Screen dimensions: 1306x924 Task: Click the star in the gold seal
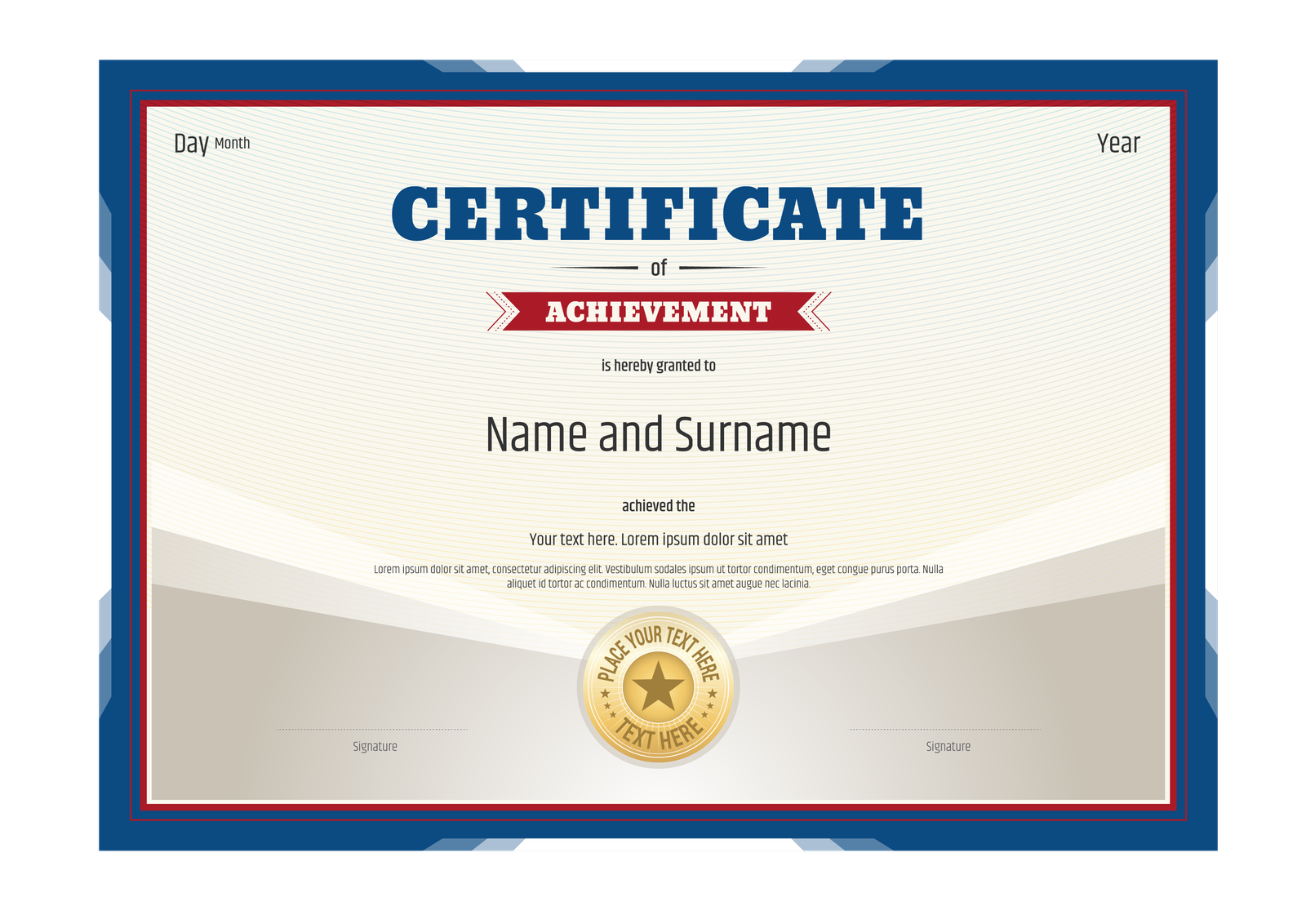(x=658, y=686)
